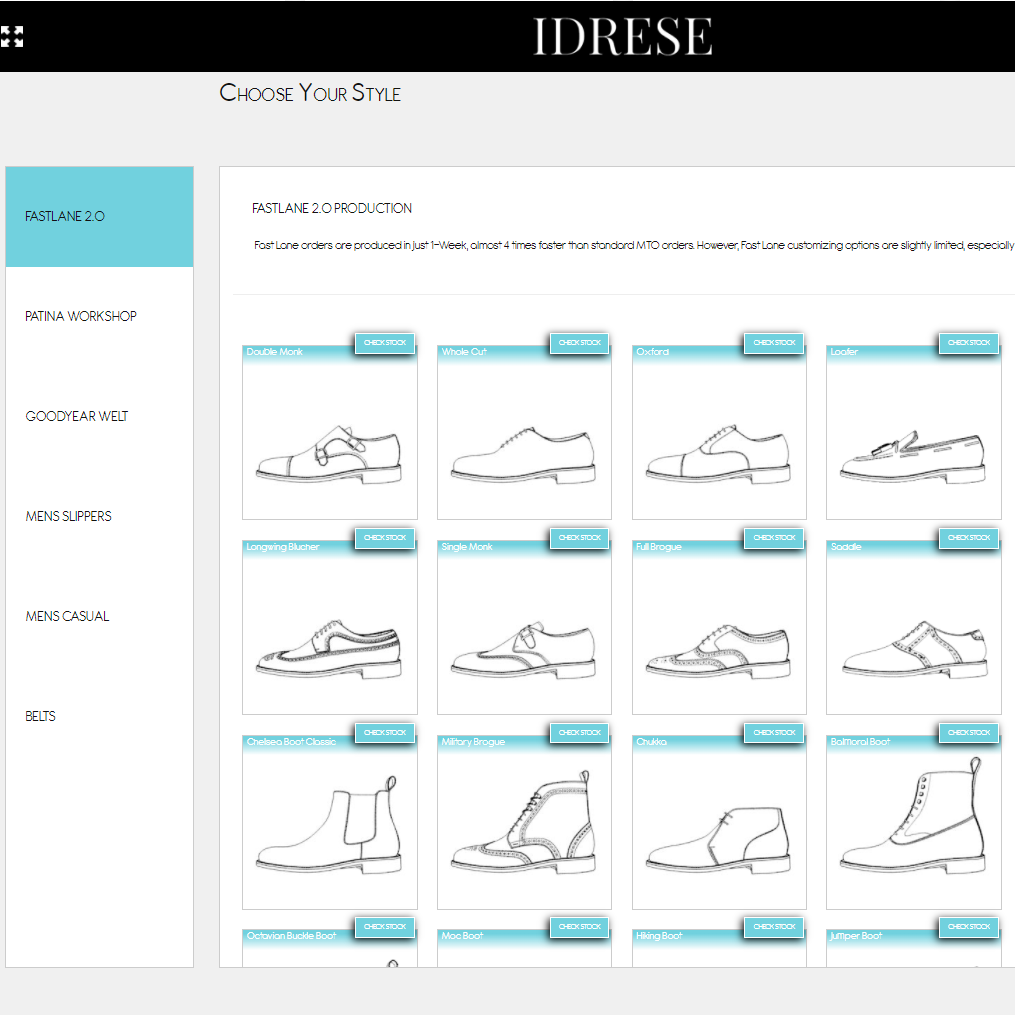Screen dimensions: 1015x1015
Task: Click the IDRESE logo
Action: [622, 36]
